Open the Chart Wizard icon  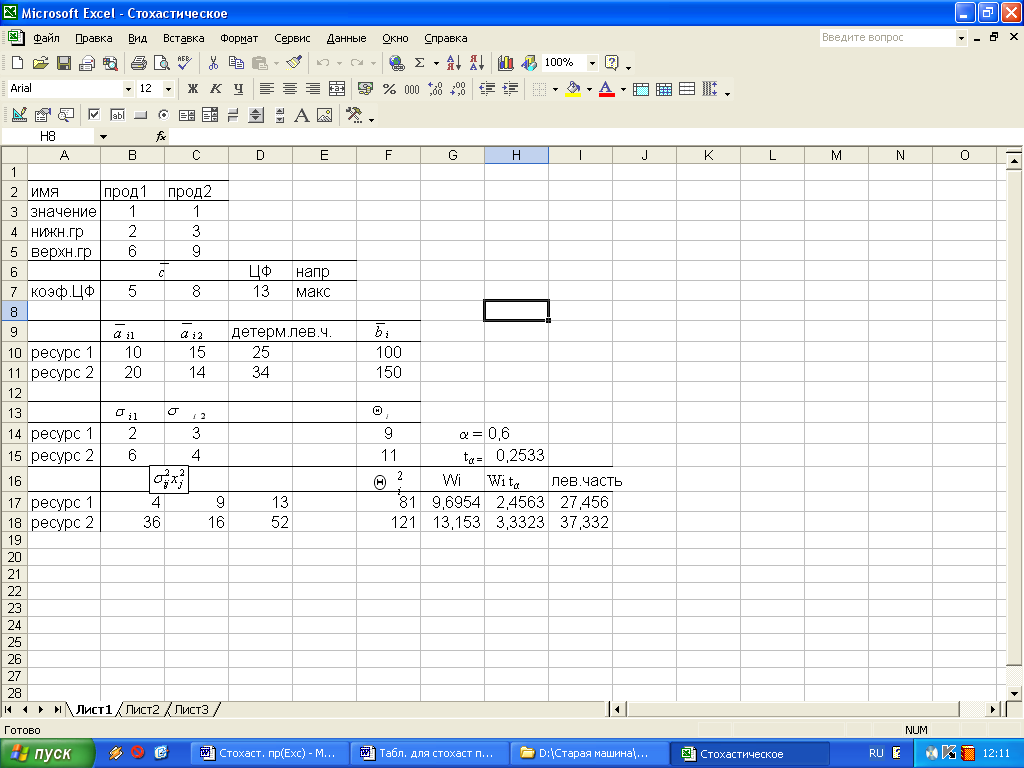(505, 63)
